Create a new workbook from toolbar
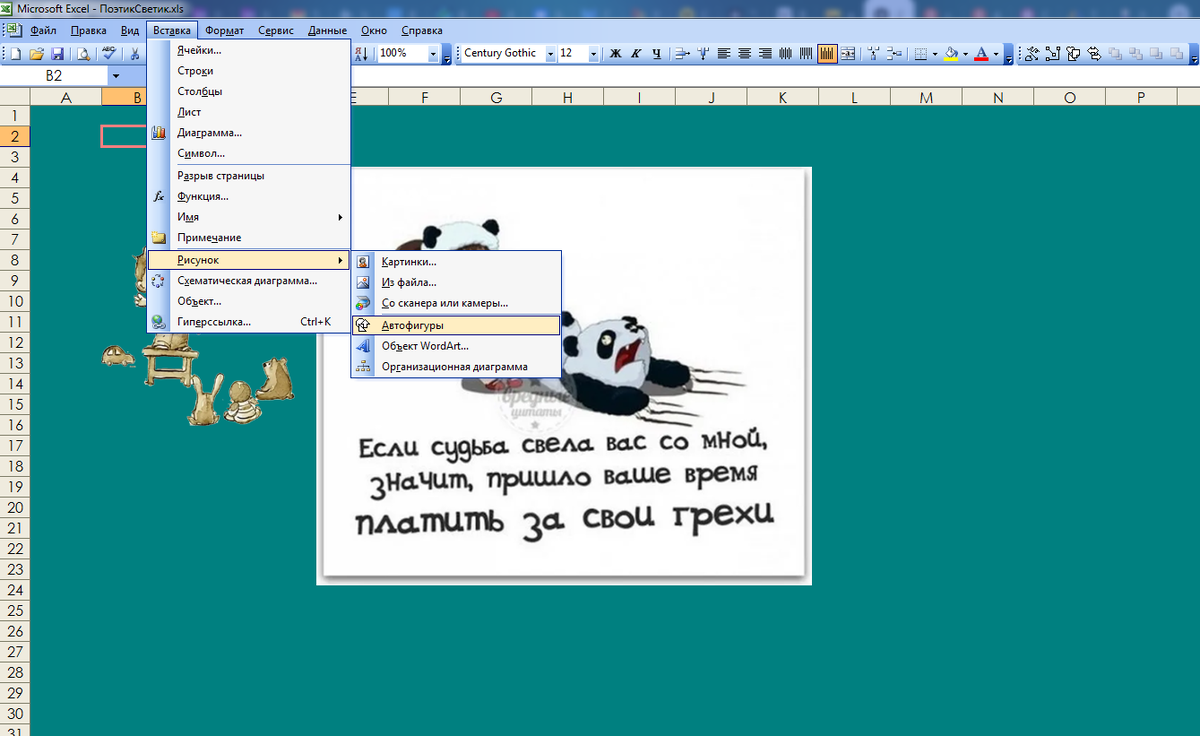Screen dimensions: 1200x736 [x=15, y=53]
